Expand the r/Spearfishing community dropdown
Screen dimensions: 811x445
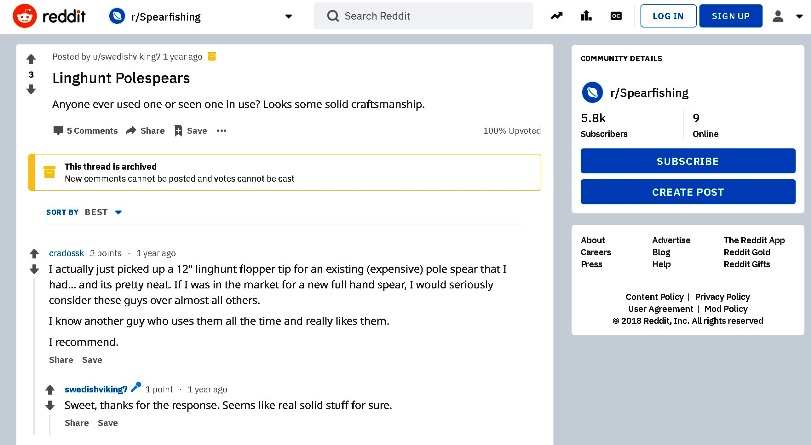tap(289, 17)
